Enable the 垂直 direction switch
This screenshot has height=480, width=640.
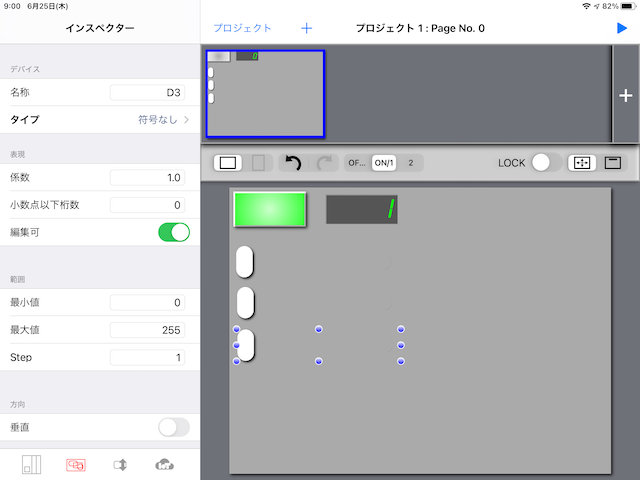(174, 427)
